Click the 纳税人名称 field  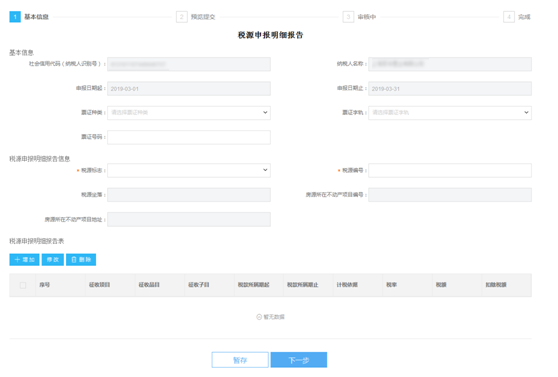click(x=450, y=64)
